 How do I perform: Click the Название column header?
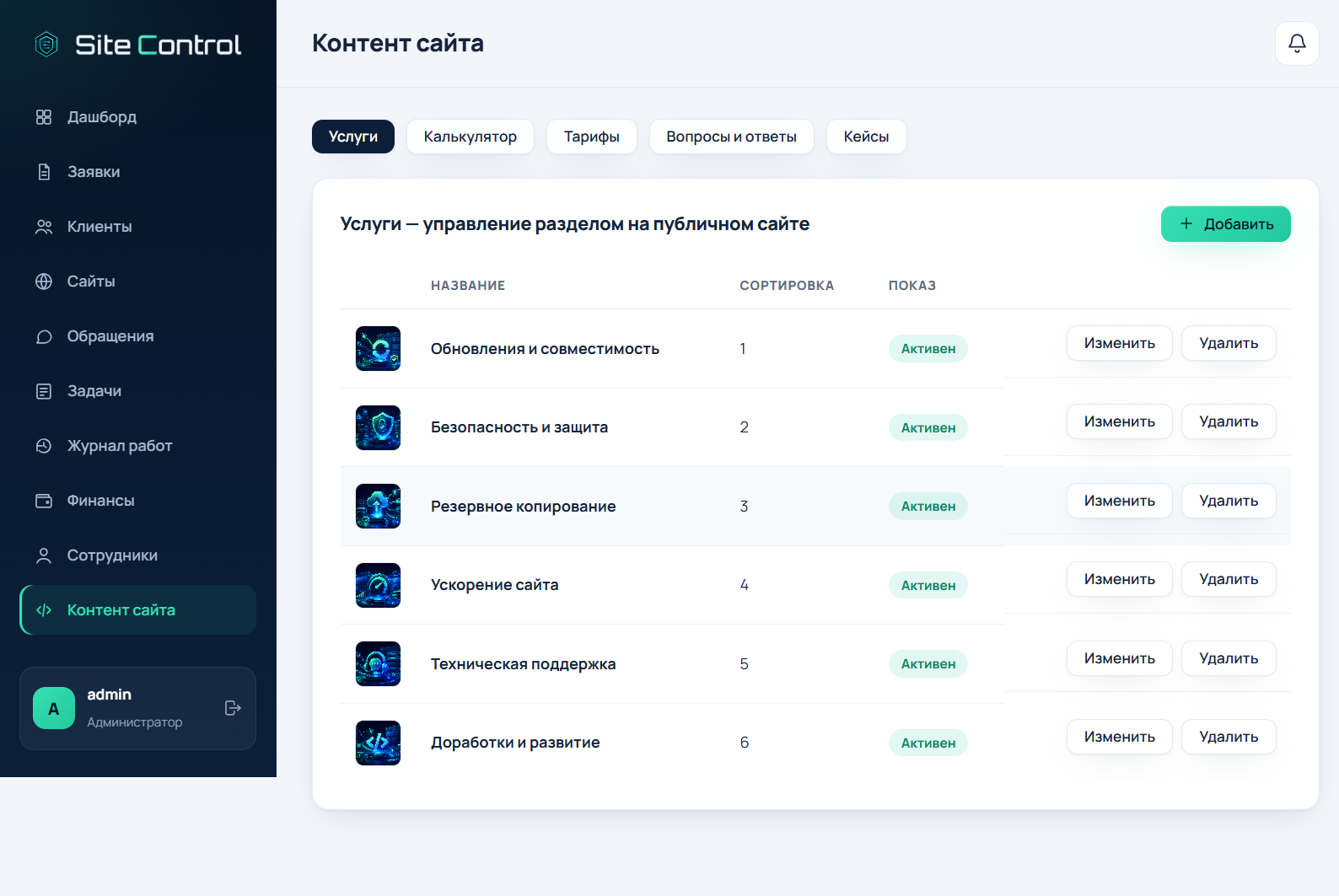(x=468, y=286)
